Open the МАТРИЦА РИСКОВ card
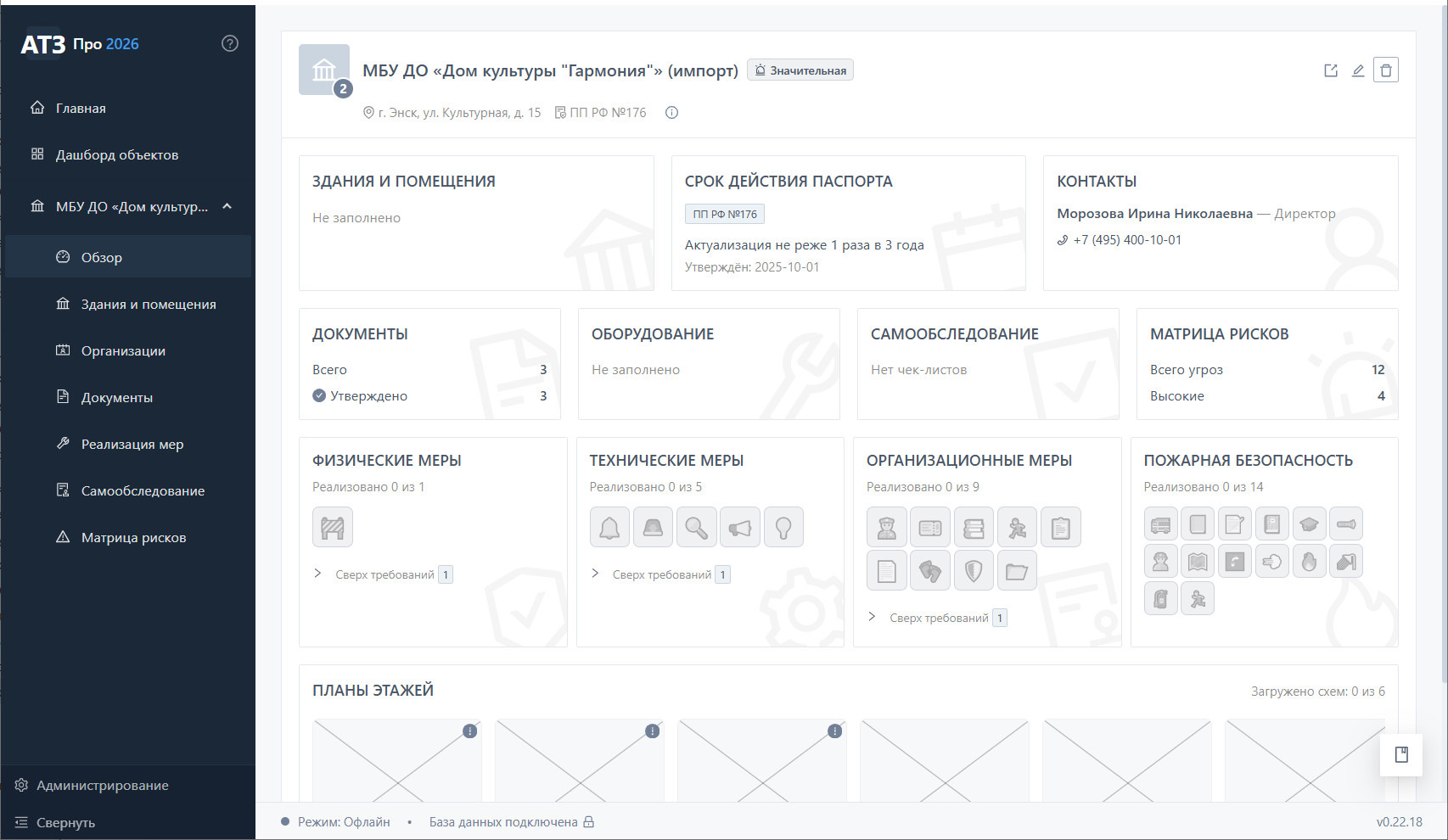Viewport: 1448px width, 840px height. (1267, 364)
